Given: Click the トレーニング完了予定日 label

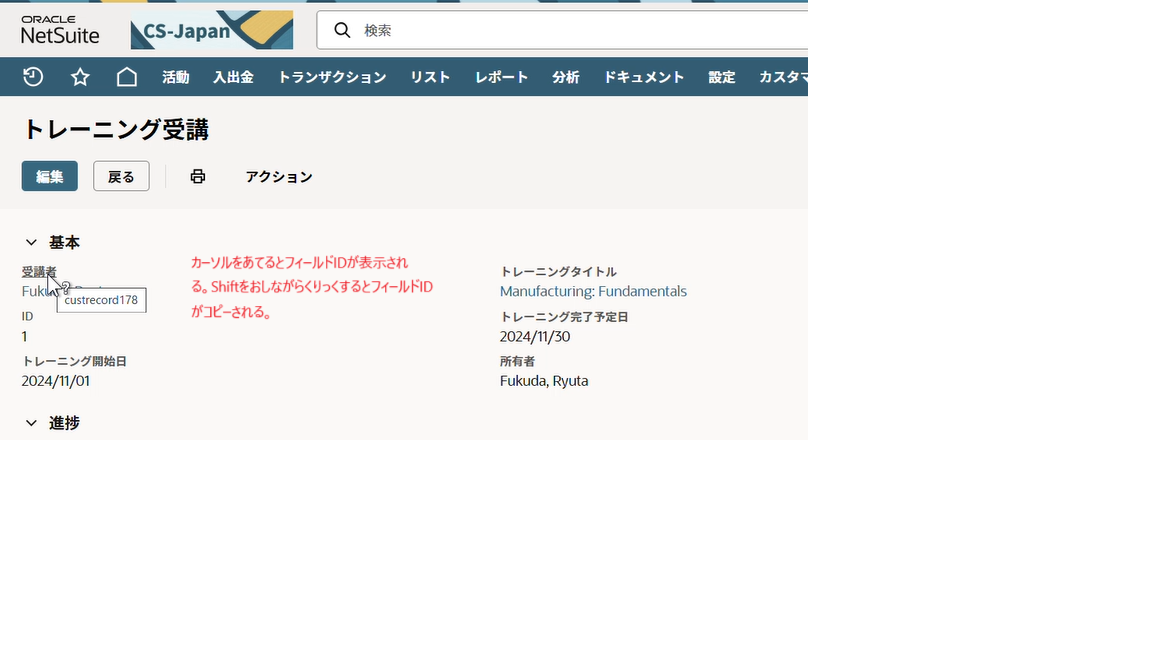Looking at the screenshot, I should click(564, 317).
